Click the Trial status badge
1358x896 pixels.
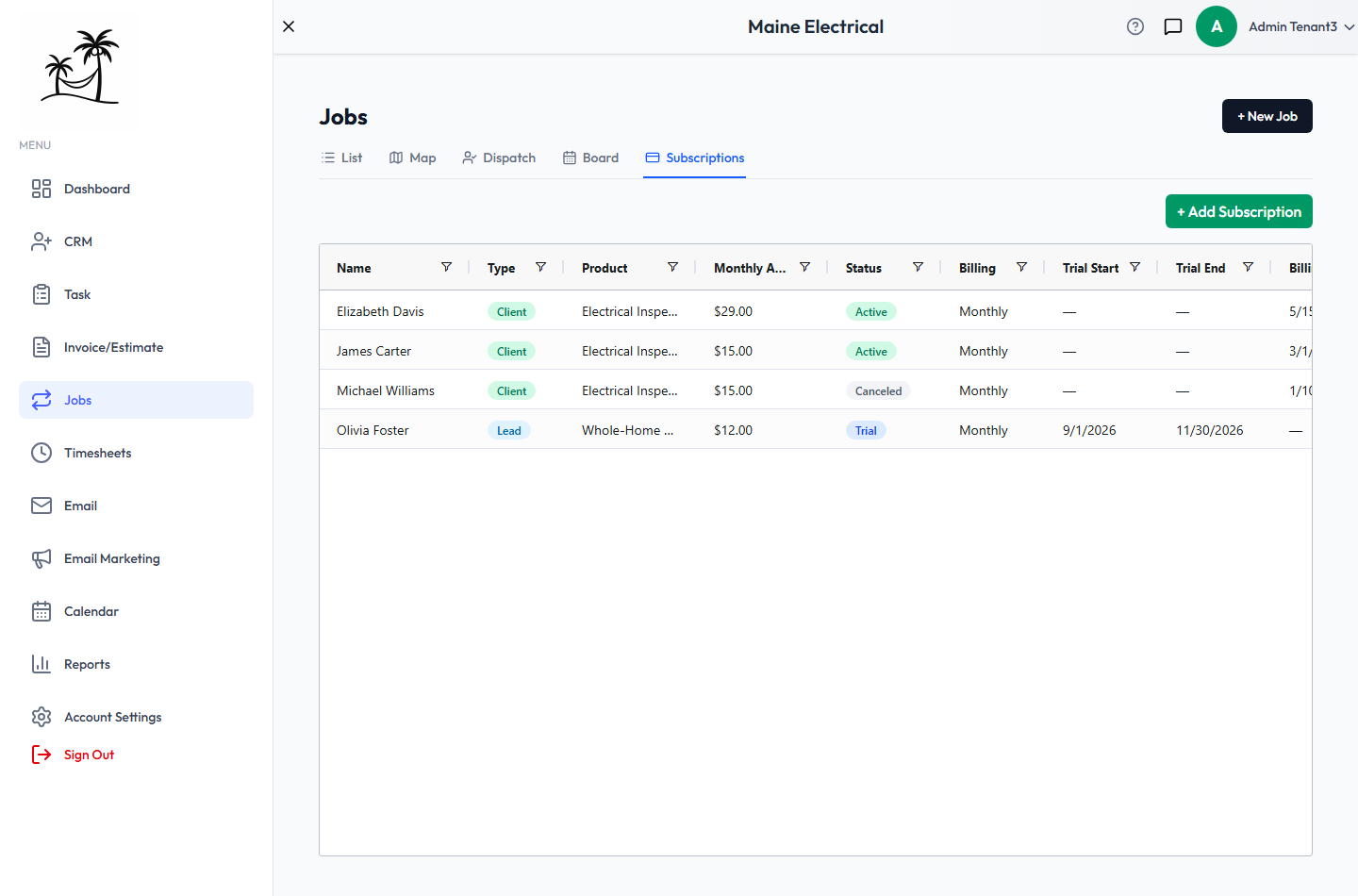(x=866, y=431)
